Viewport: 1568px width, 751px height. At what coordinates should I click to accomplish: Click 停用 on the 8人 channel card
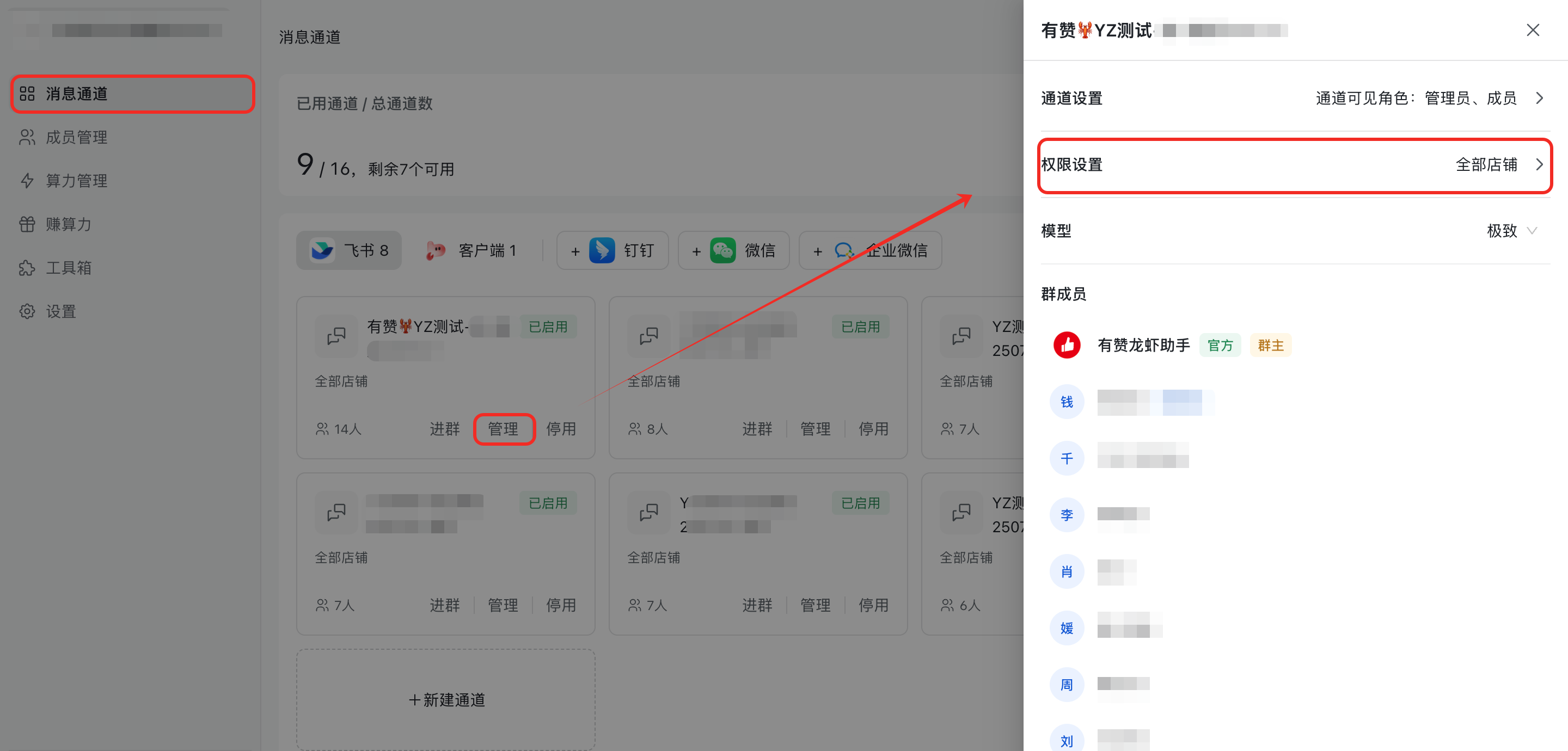click(x=873, y=429)
